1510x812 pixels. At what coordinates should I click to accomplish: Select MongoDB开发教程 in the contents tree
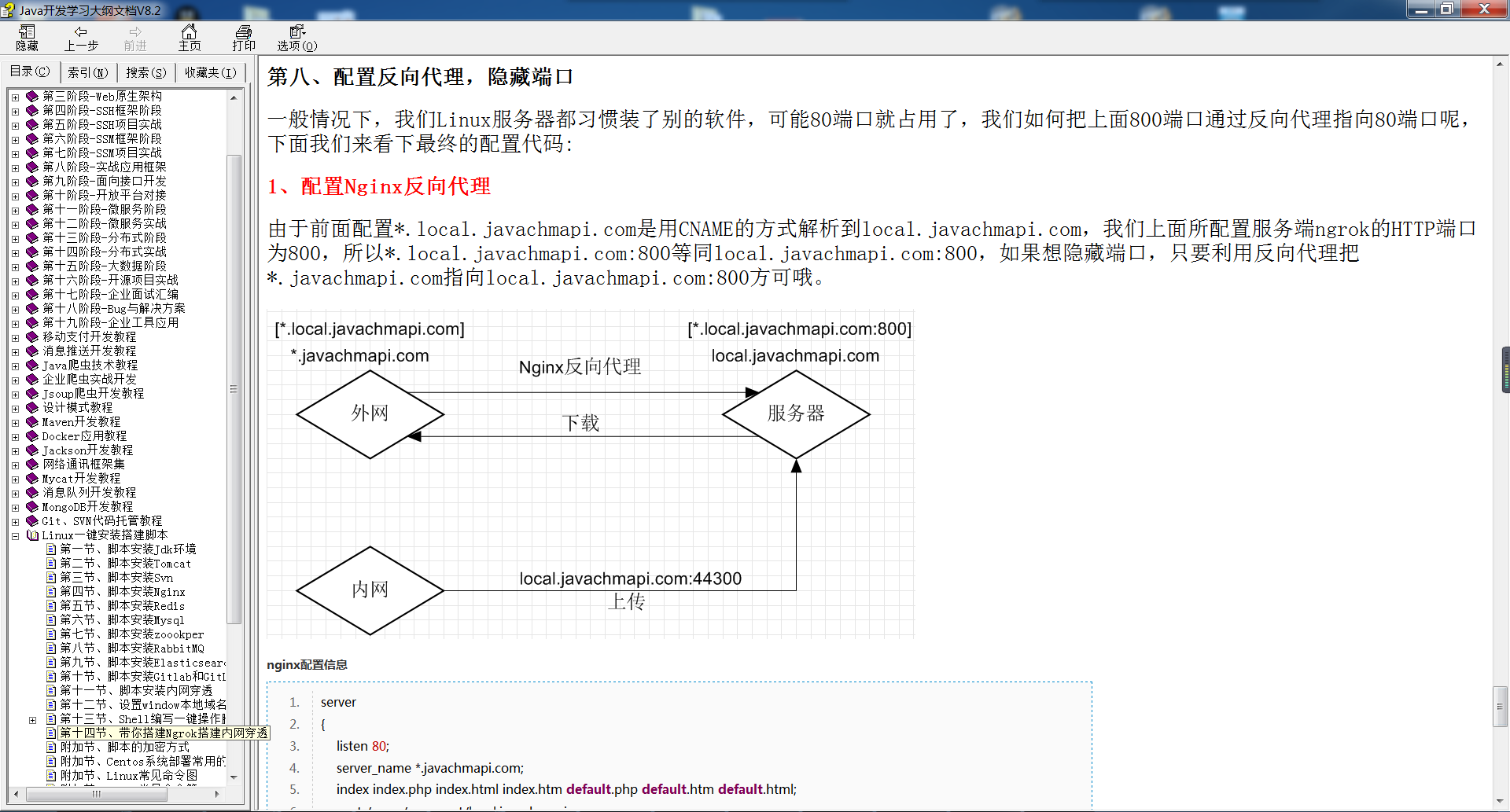(x=87, y=506)
